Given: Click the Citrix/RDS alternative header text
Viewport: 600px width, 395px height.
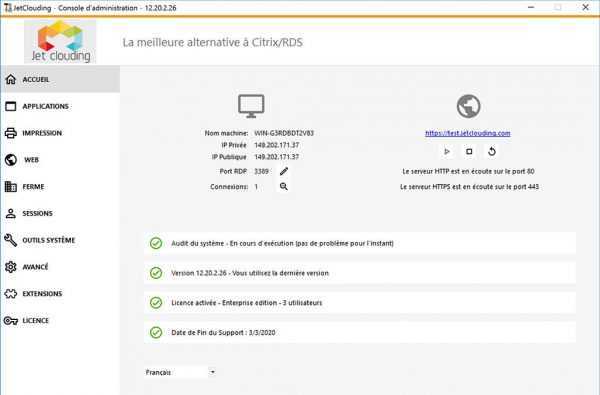Looking at the screenshot, I should coord(212,42).
